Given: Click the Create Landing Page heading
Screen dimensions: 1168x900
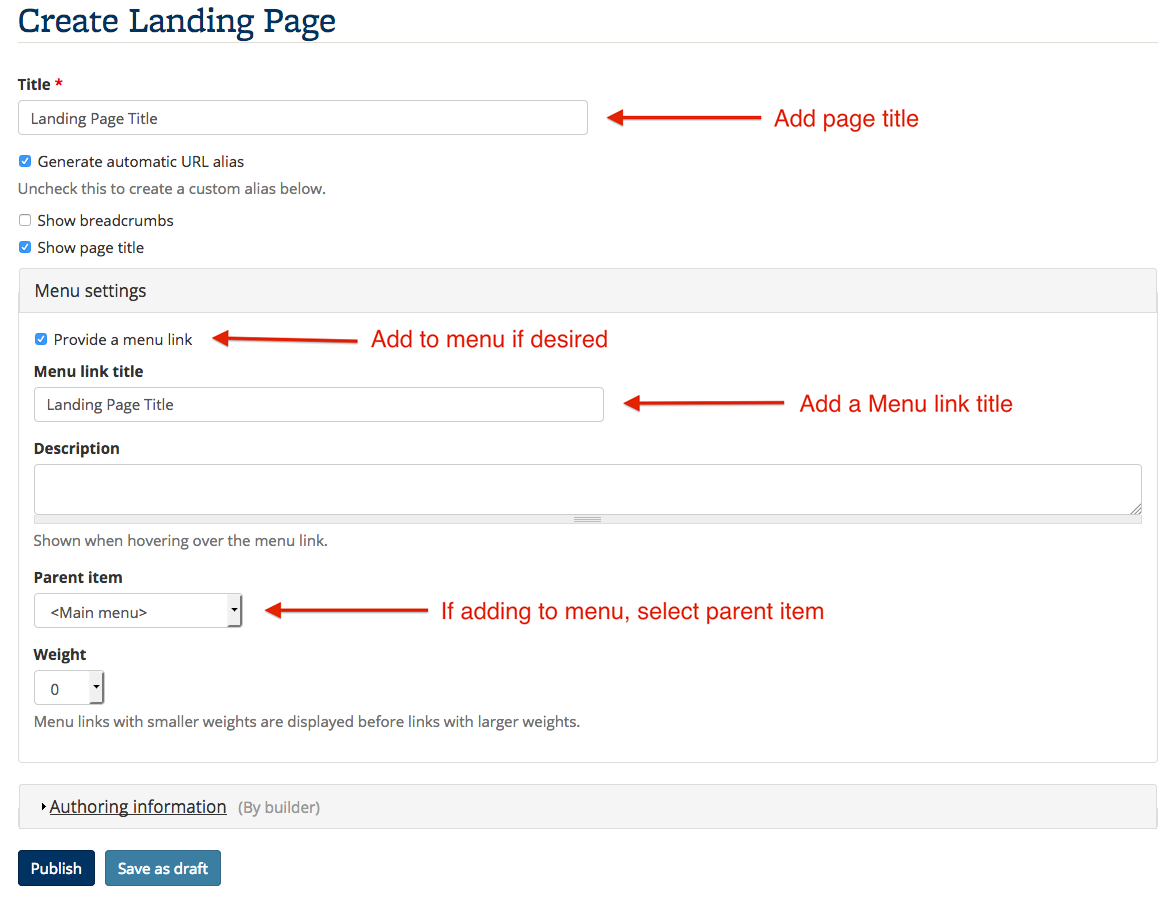Looking at the screenshot, I should click(x=177, y=21).
